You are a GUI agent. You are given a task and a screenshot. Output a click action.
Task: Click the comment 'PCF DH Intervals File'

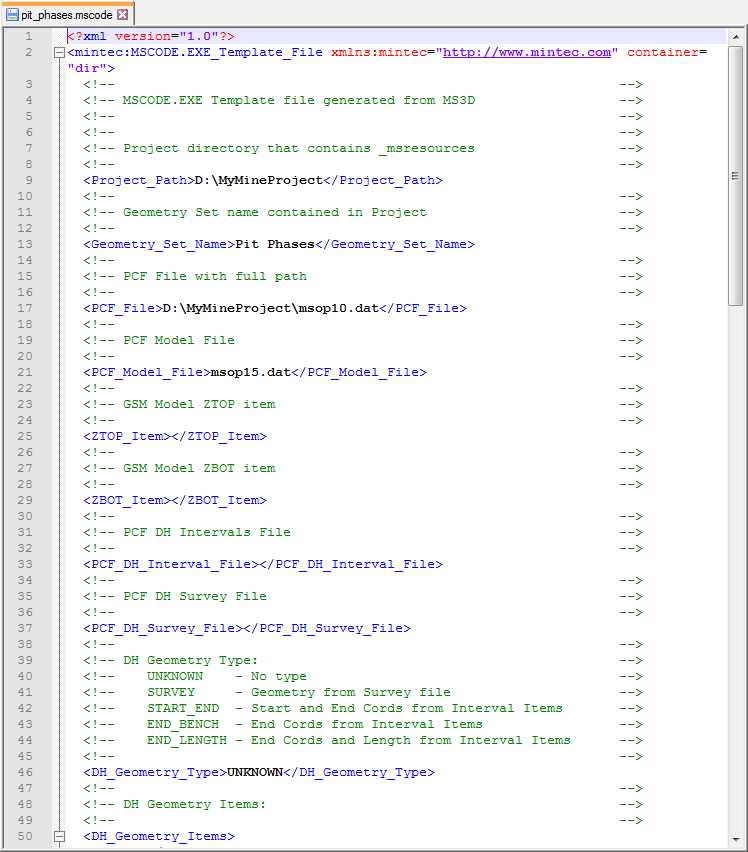point(207,532)
